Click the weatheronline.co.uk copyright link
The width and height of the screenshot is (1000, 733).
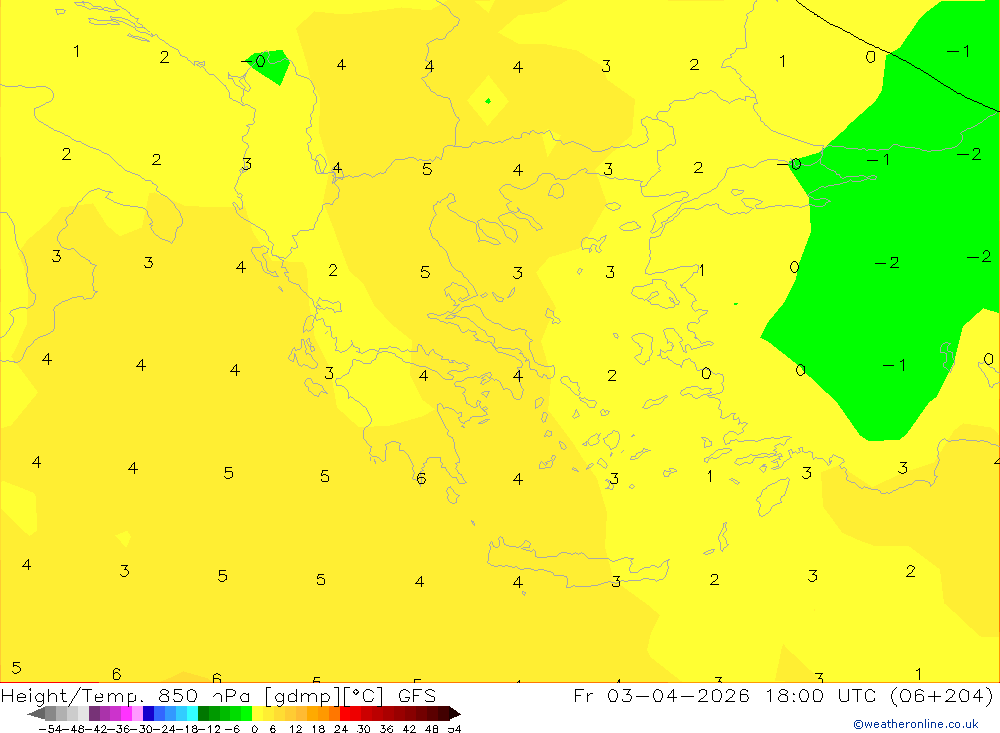916,724
